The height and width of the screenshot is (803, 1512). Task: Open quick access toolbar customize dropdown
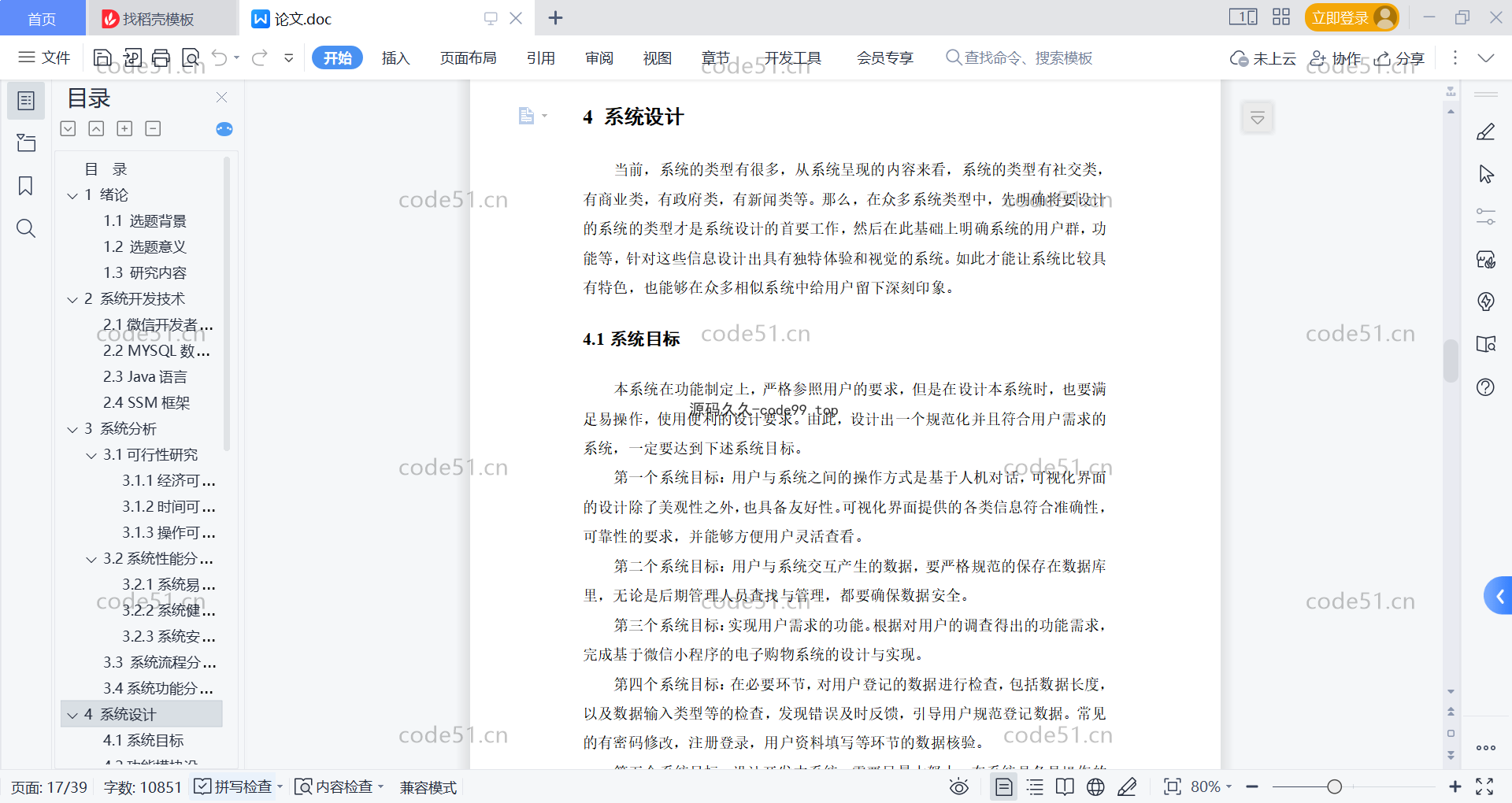289,57
